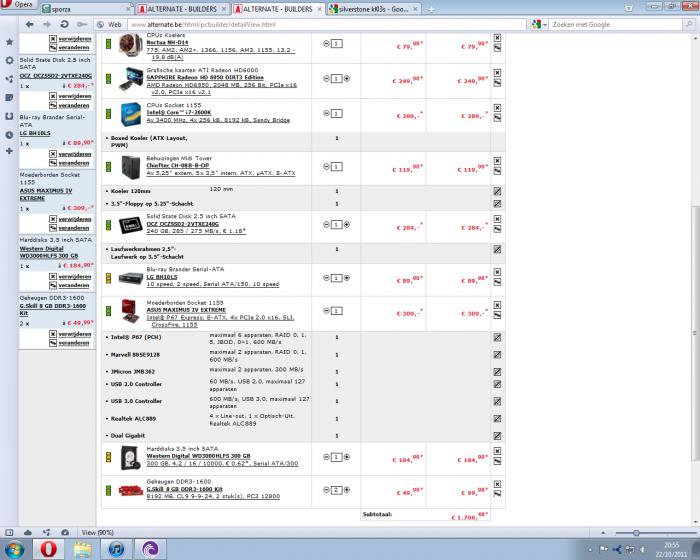Increase quantity of SAPPHIRE Radeon card
The width and height of the screenshot is (700, 560).
[x=347, y=79]
